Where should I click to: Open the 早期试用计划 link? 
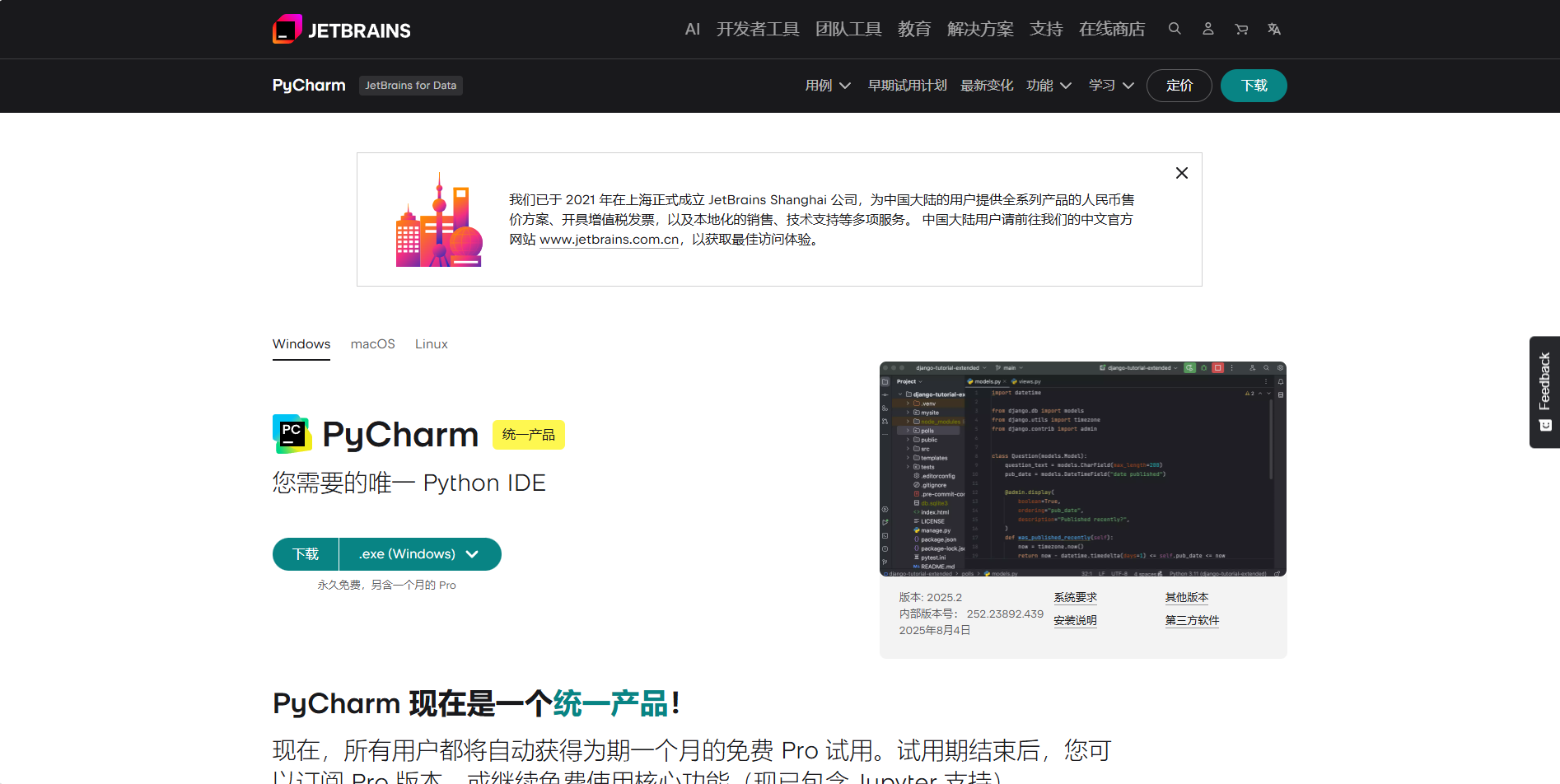[x=908, y=86]
